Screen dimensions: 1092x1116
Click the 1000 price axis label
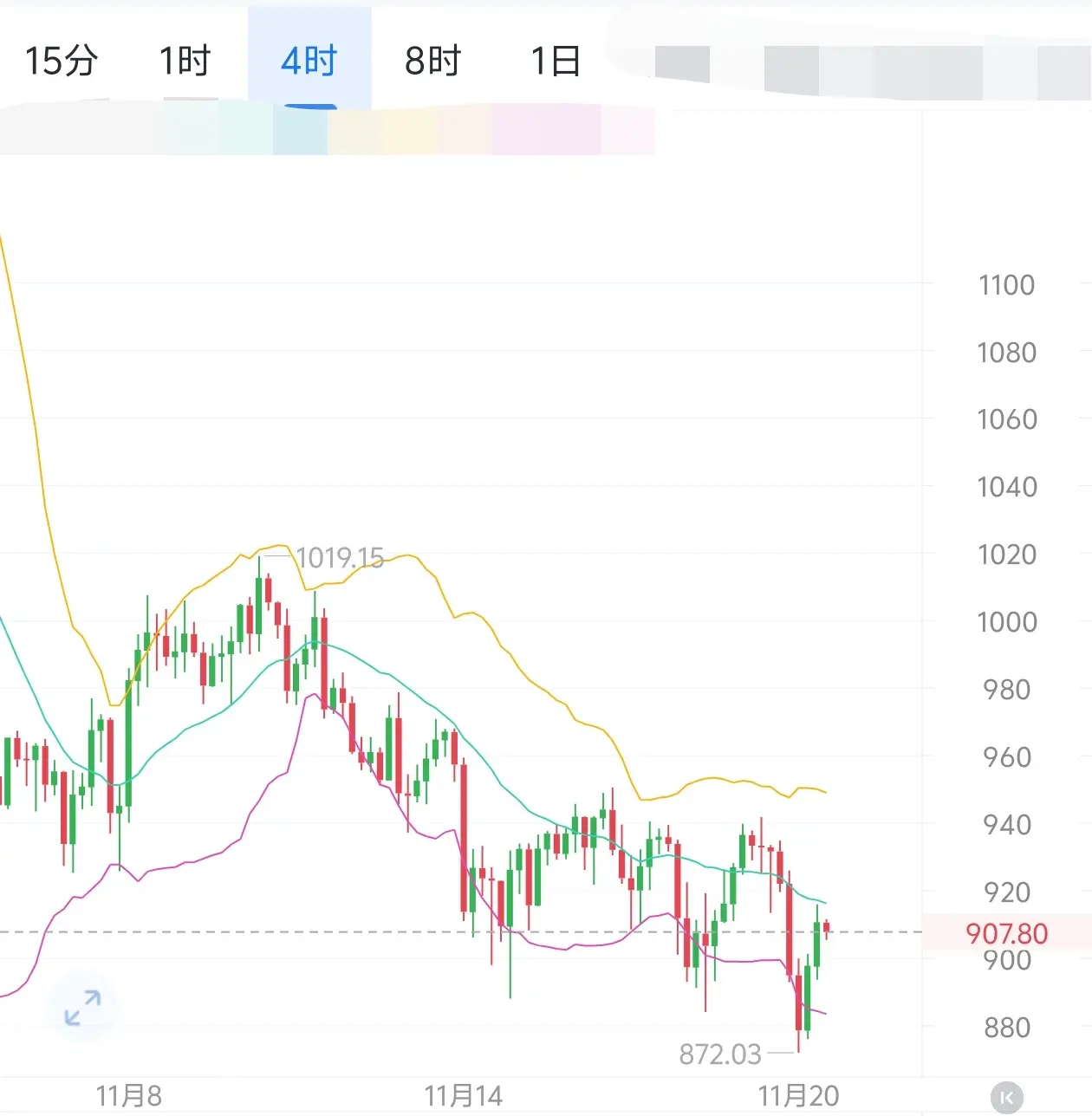(x=1006, y=622)
